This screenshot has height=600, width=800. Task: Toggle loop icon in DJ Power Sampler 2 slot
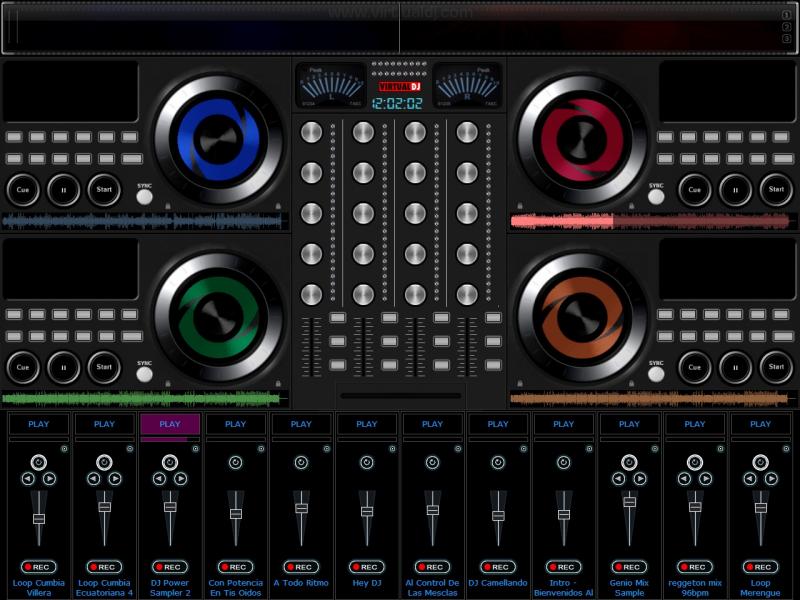(170, 462)
